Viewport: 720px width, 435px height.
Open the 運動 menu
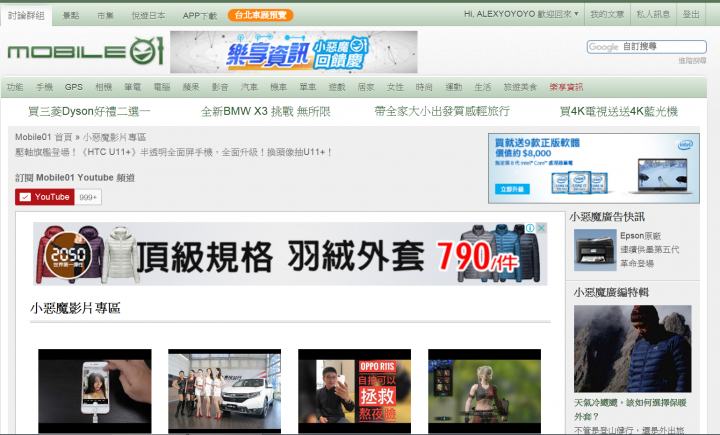point(454,87)
